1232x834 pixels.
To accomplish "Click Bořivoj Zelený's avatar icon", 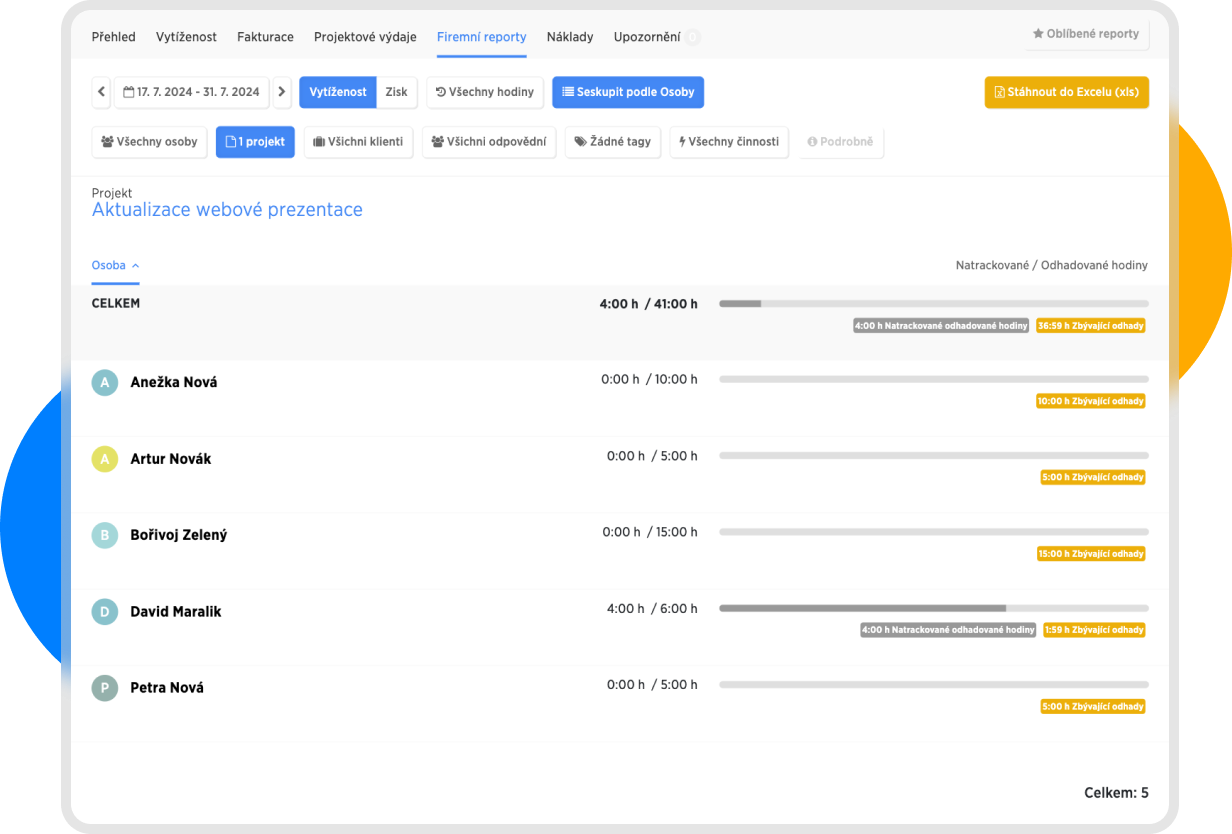I will 105,535.
